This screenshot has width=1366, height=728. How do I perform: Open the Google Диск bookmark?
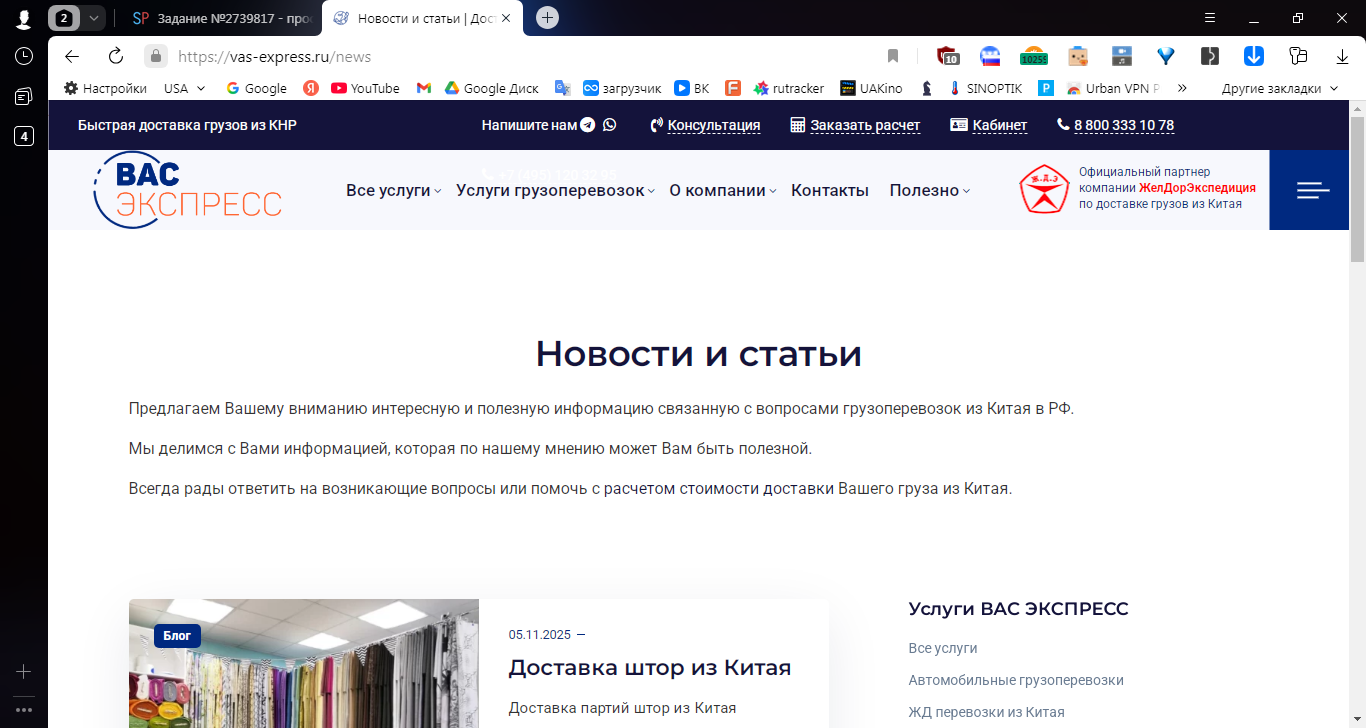[491, 88]
